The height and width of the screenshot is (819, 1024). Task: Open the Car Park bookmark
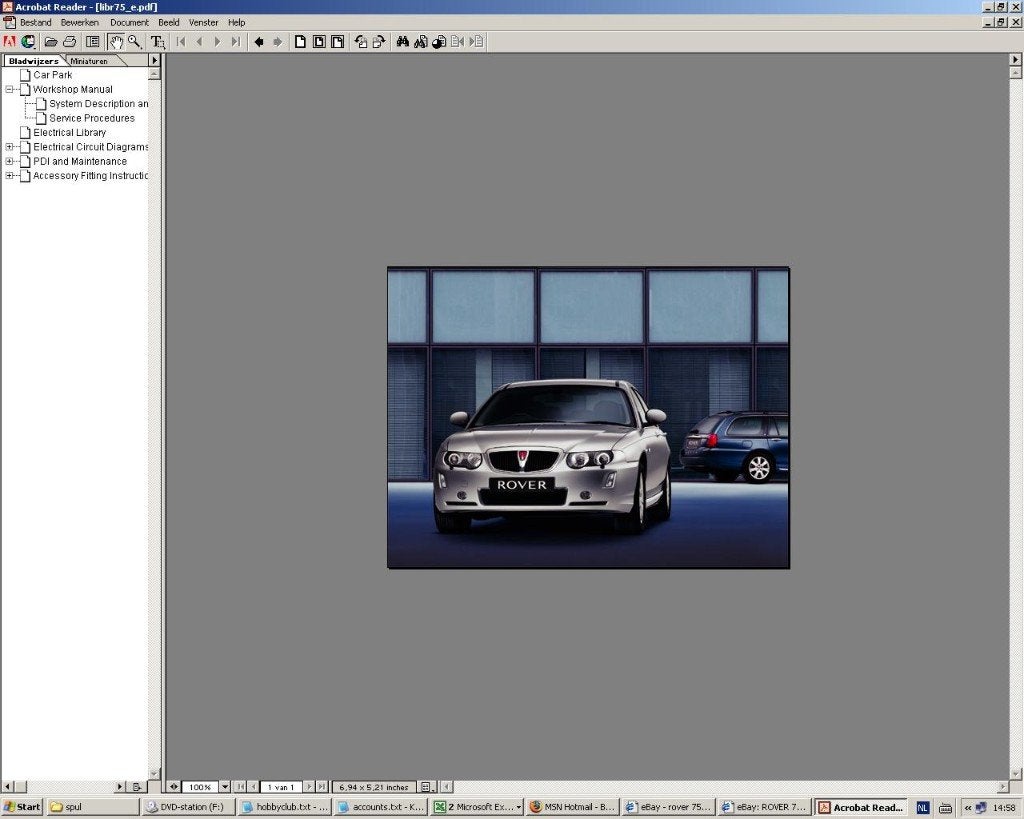52,75
